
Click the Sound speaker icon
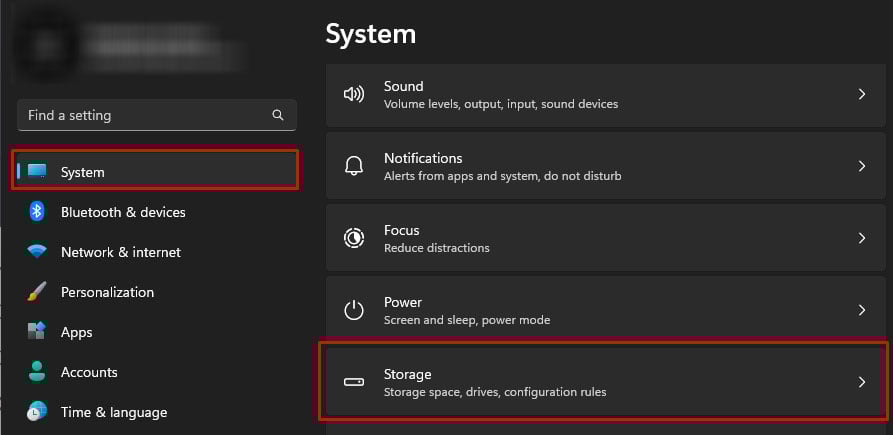(x=354, y=94)
